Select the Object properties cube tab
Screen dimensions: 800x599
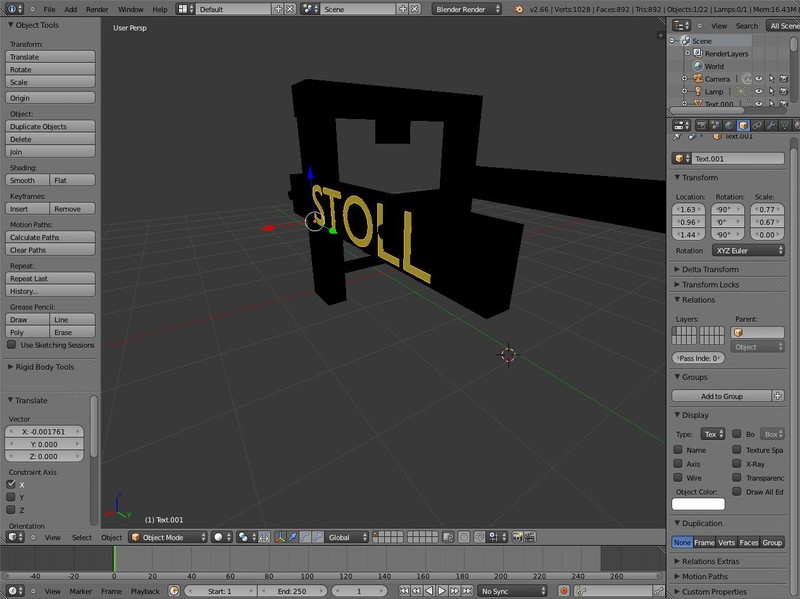point(743,125)
